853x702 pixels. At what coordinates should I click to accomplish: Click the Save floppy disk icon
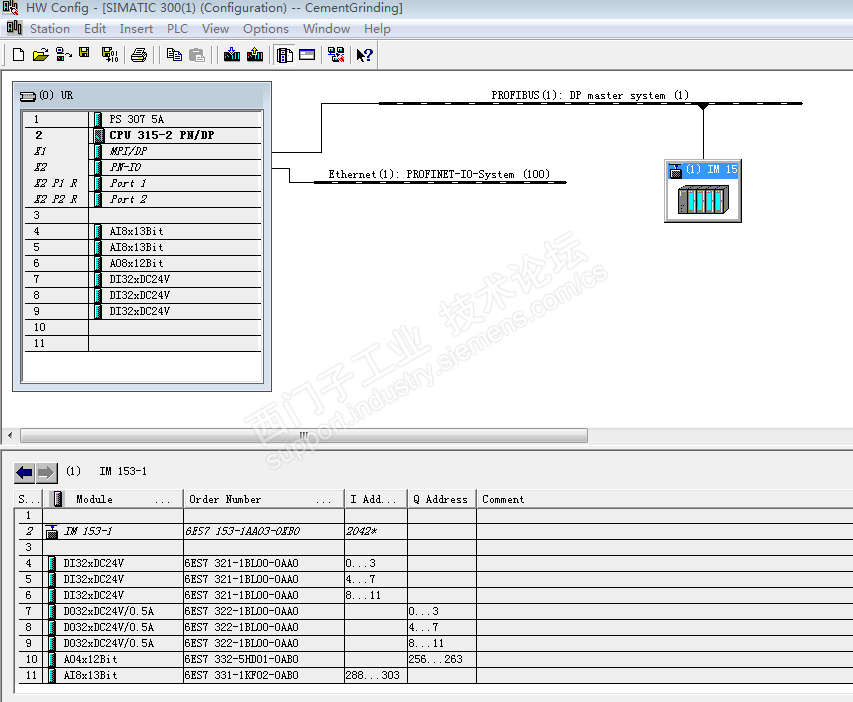[x=84, y=53]
